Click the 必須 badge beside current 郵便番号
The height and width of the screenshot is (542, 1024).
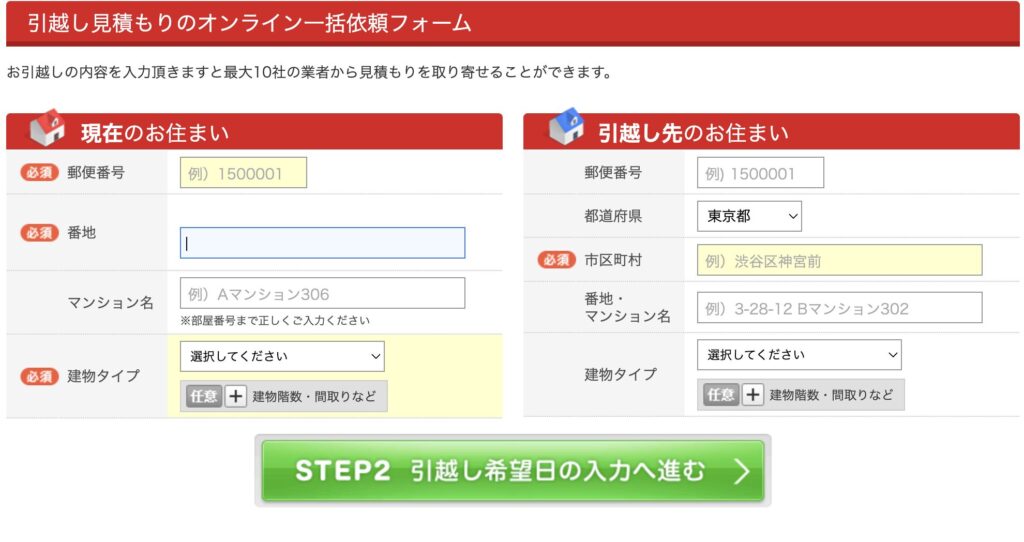coord(39,172)
